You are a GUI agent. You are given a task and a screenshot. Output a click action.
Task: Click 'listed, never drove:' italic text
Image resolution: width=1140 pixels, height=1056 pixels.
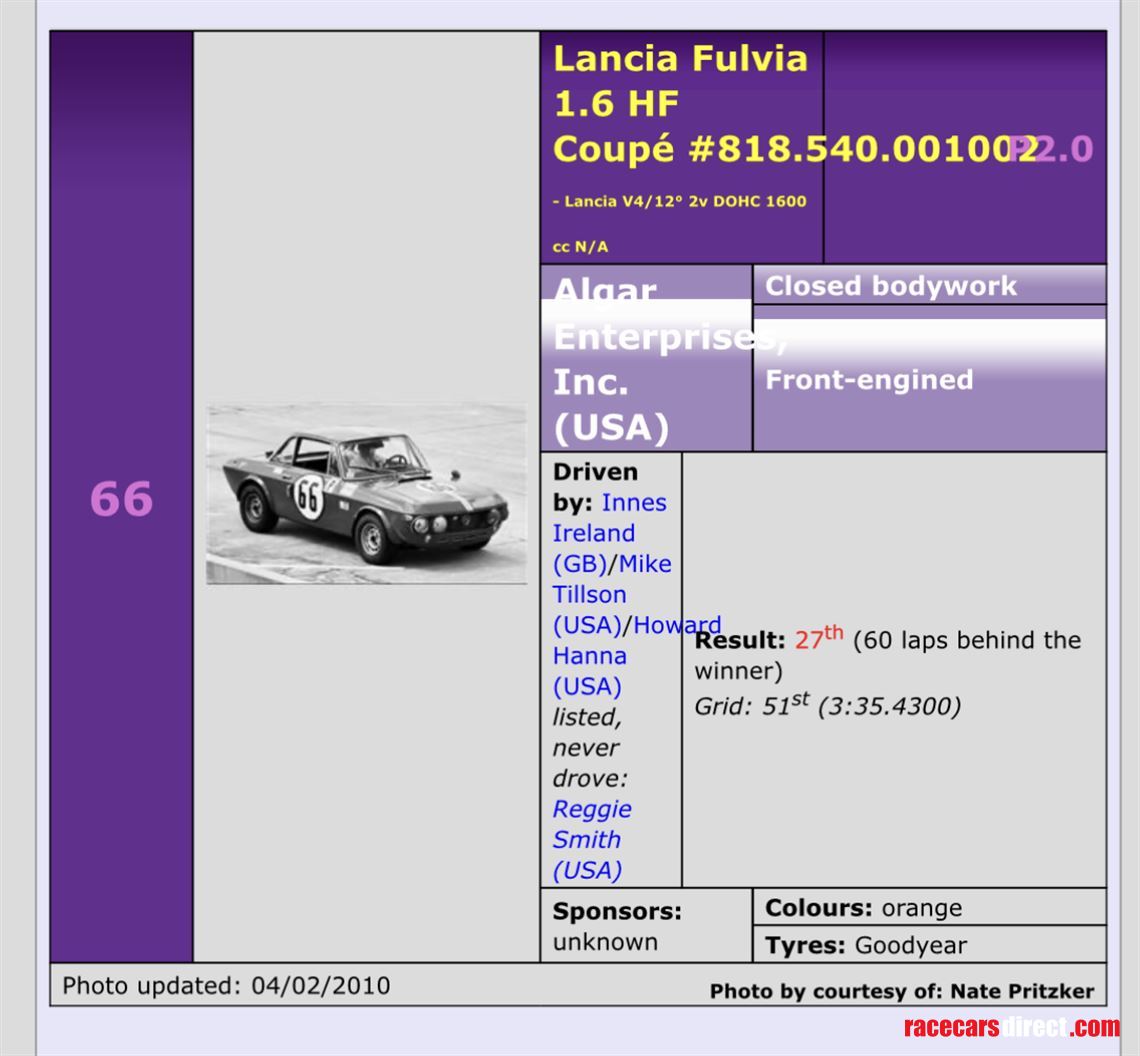pos(590,747)
